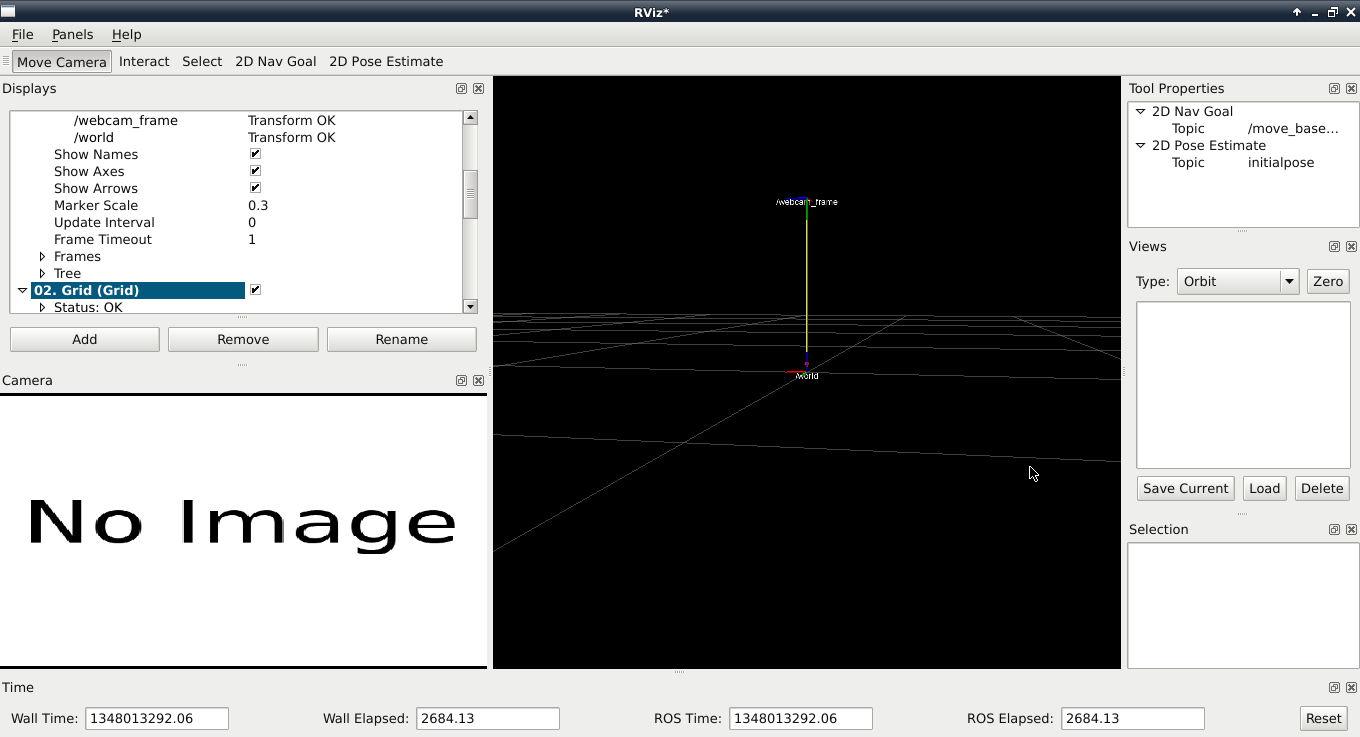Open the File menu

pos(22,34)
